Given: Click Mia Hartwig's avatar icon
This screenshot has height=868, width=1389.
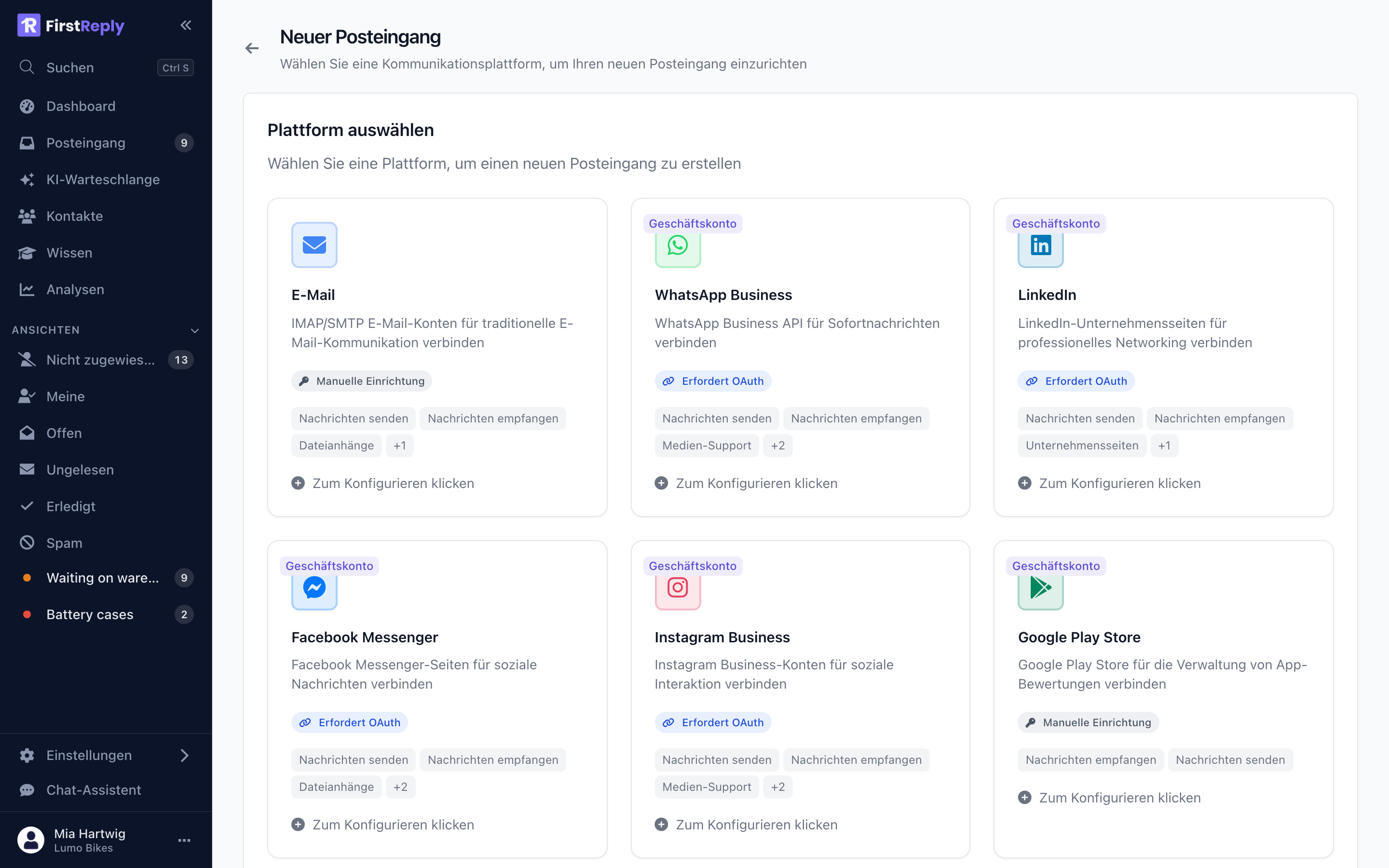Looking at the screenshot, I should point(31,840).
